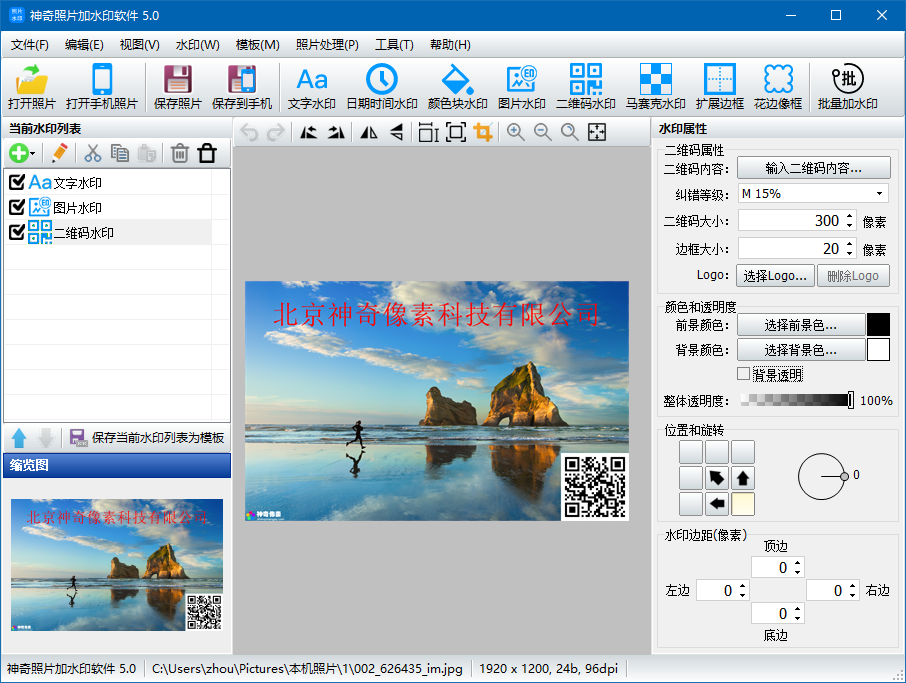Open the 模板(M) menu
Screen dimensions: 906x683
pyautogui.click(x=258, y=44)
